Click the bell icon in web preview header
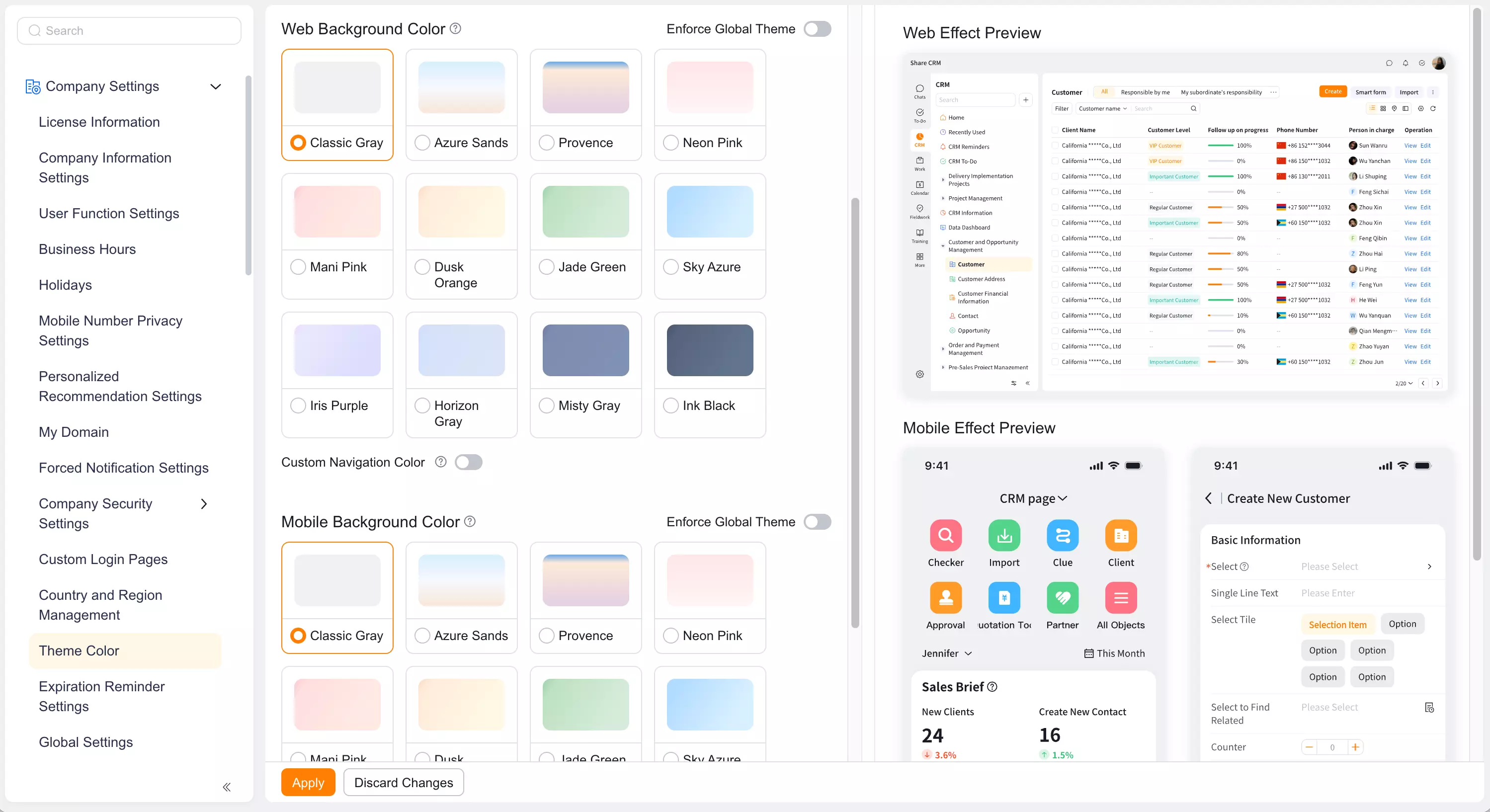Image resolution: width=1490 pixels, height=812 pixels. point(1406,63)
